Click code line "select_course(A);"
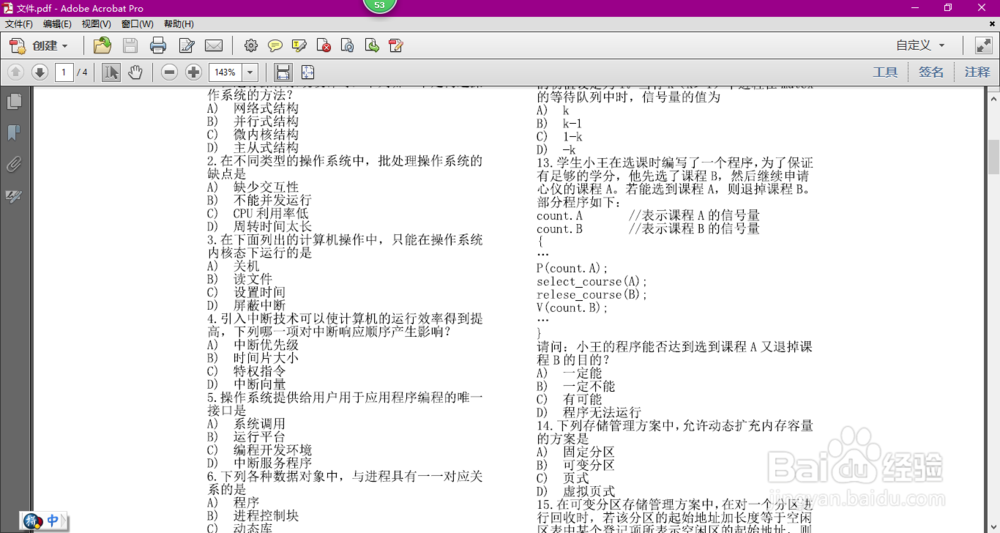Viewport: 1000px width, 533px height. (592, 281)
